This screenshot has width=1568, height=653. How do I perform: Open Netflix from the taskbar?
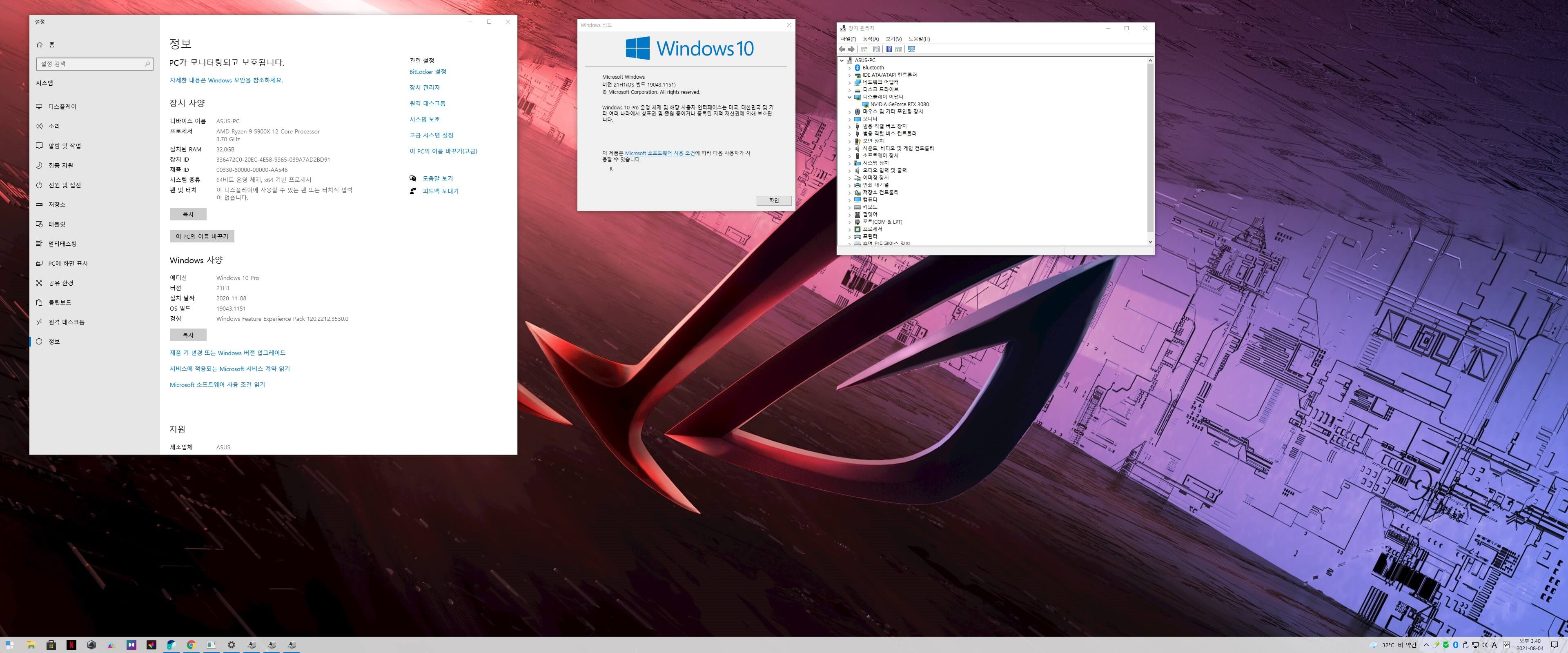pos(71,645)
